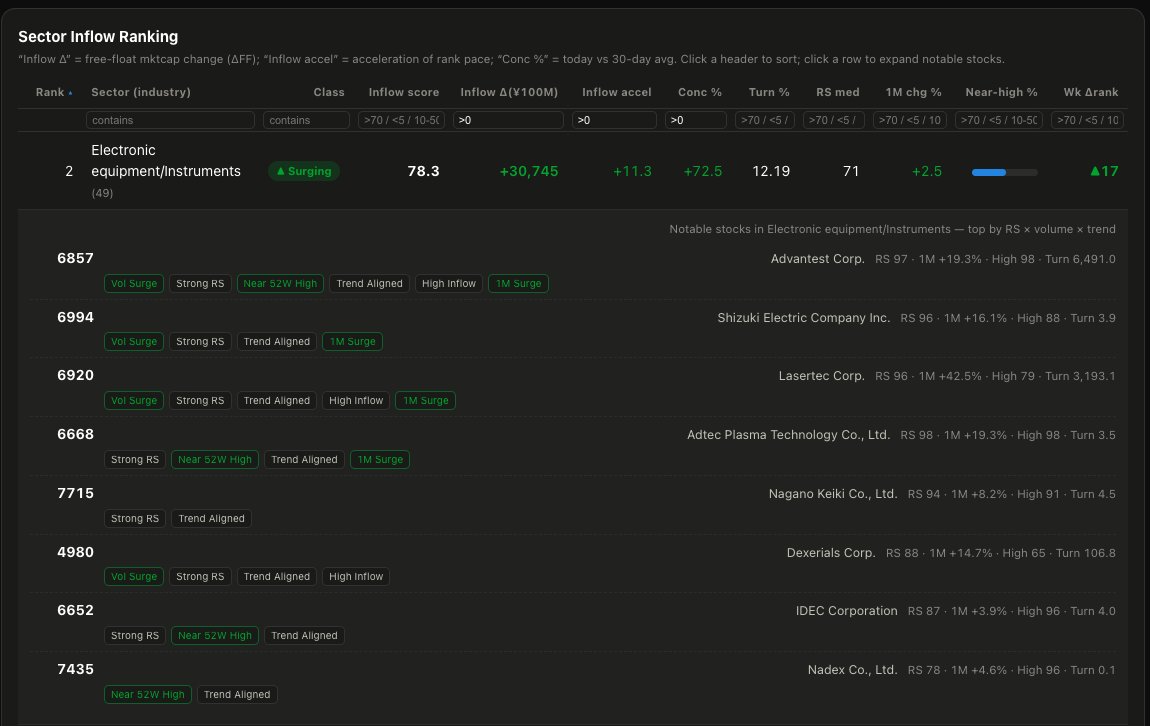Click the Surging class badge
This screenshot has width=1150, height=726.
tap(304, 172)
